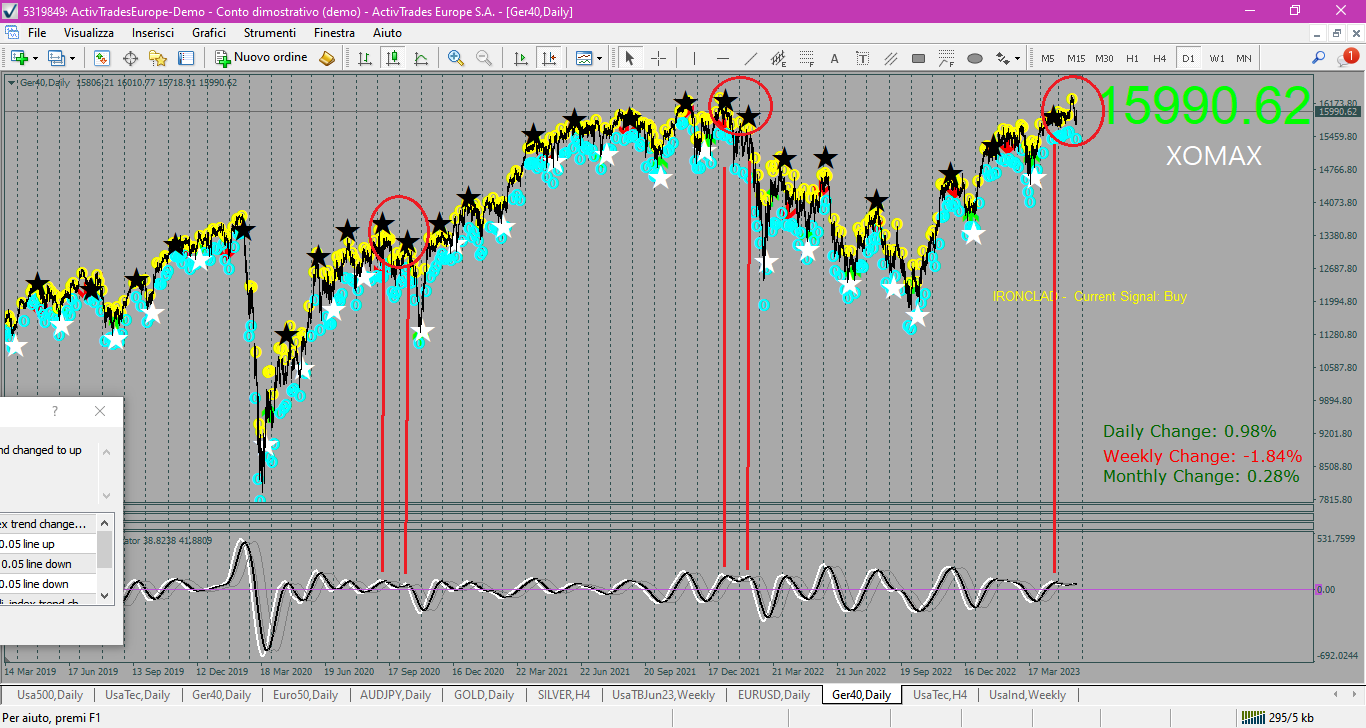Switch chart to line chart
This screenshot has width=1366, height=728.
[421, 58]
